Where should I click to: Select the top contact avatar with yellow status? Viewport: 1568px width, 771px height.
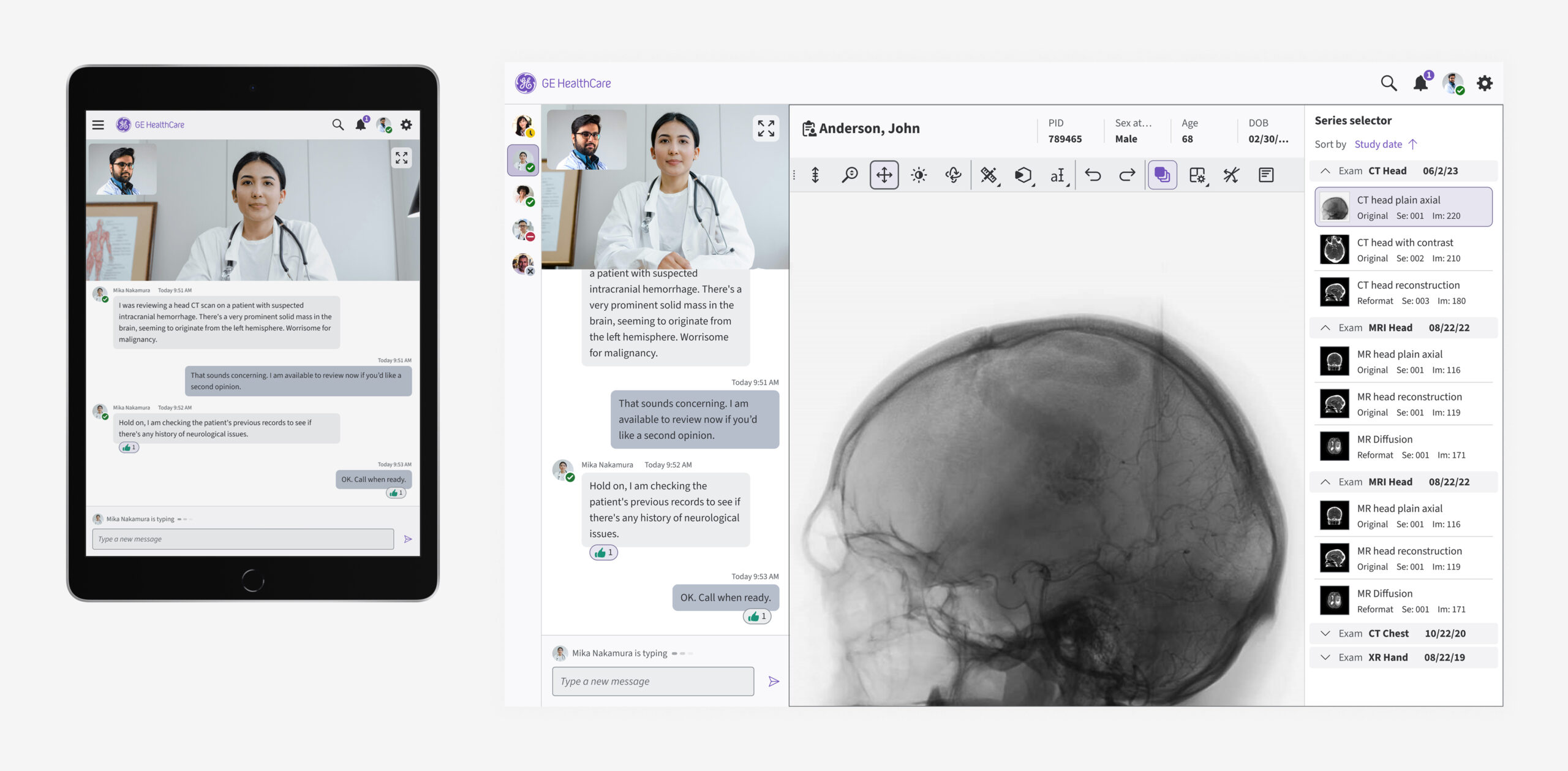coord(523,126)
